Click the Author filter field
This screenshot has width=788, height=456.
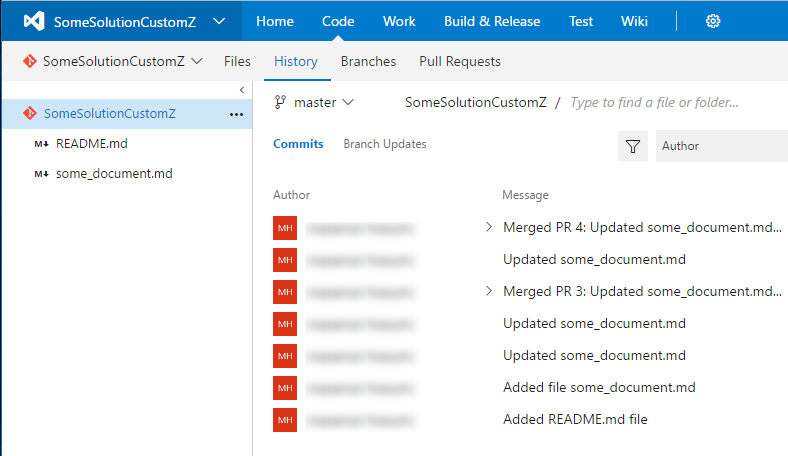coord(722,146)
